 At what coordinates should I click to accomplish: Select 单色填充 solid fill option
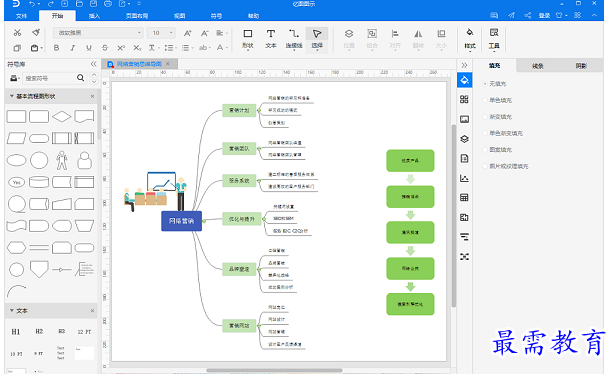[497, 100]
